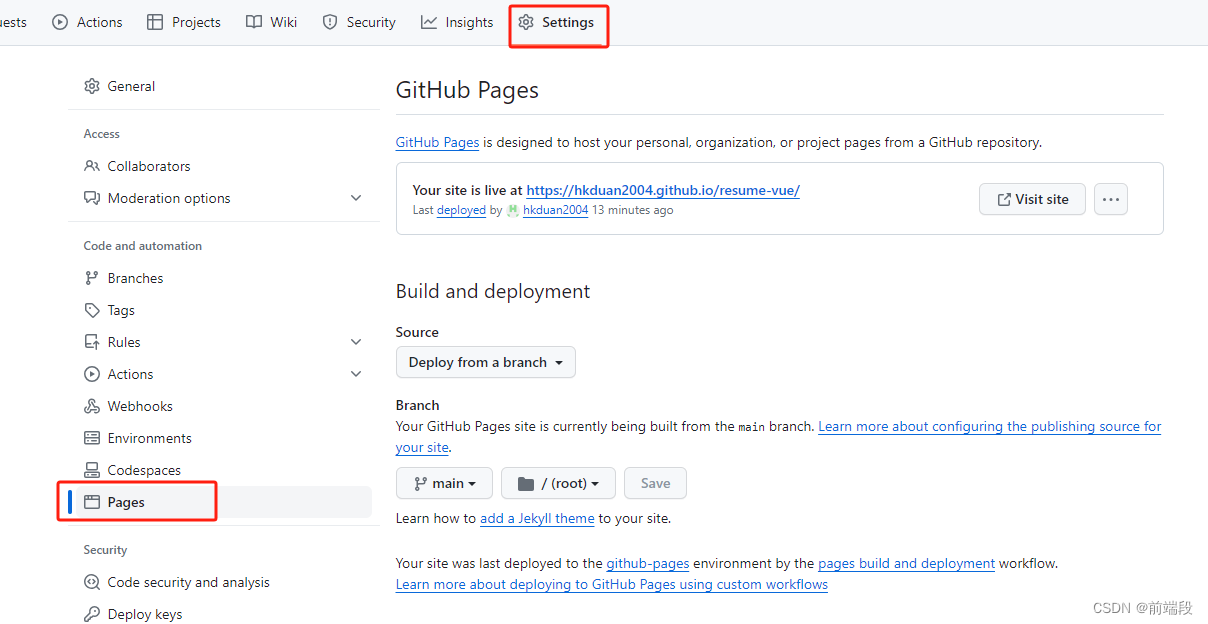Go to the Security tab
Screen dimensions: 1208x624
pos(359,22)
